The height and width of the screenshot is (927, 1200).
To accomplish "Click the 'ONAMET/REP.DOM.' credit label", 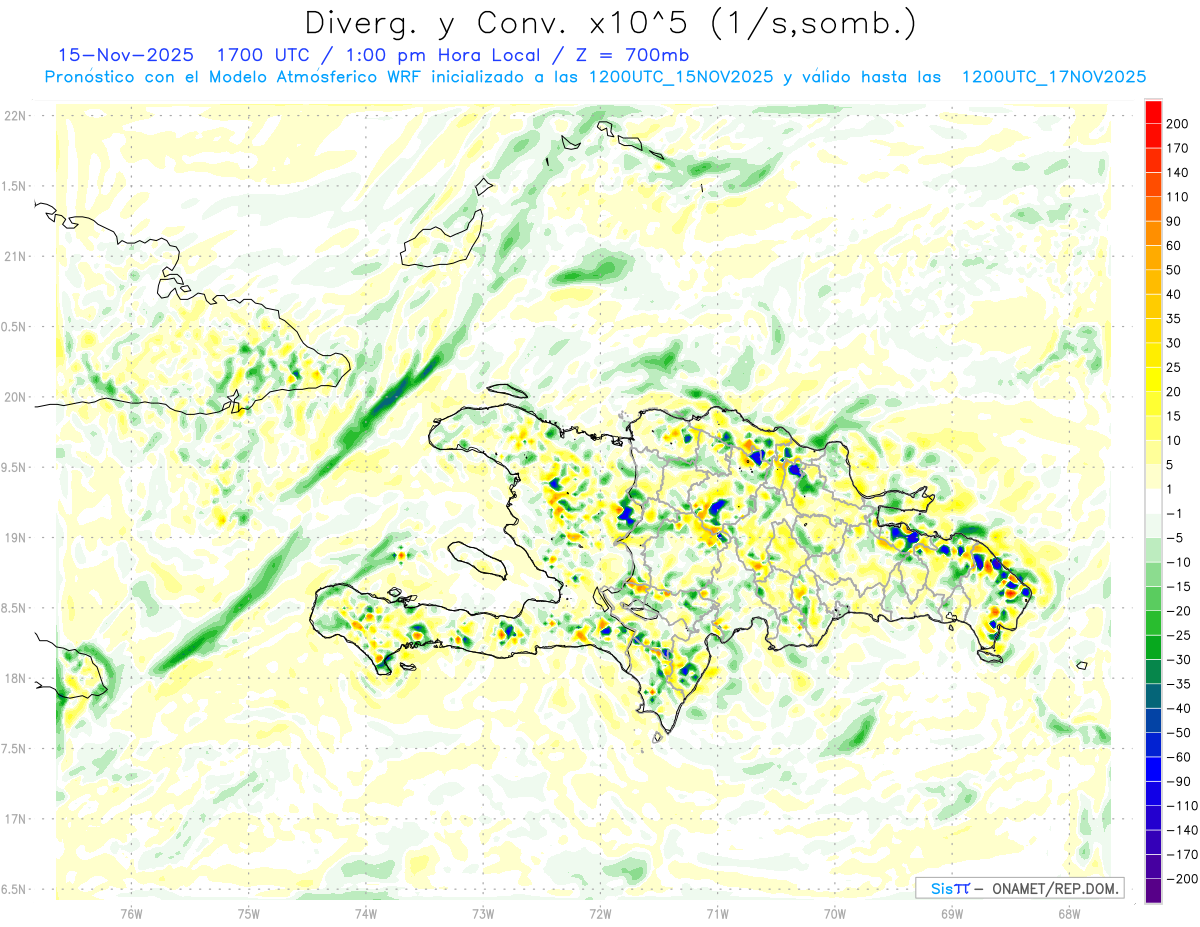I will click(x=1056, y=888).
